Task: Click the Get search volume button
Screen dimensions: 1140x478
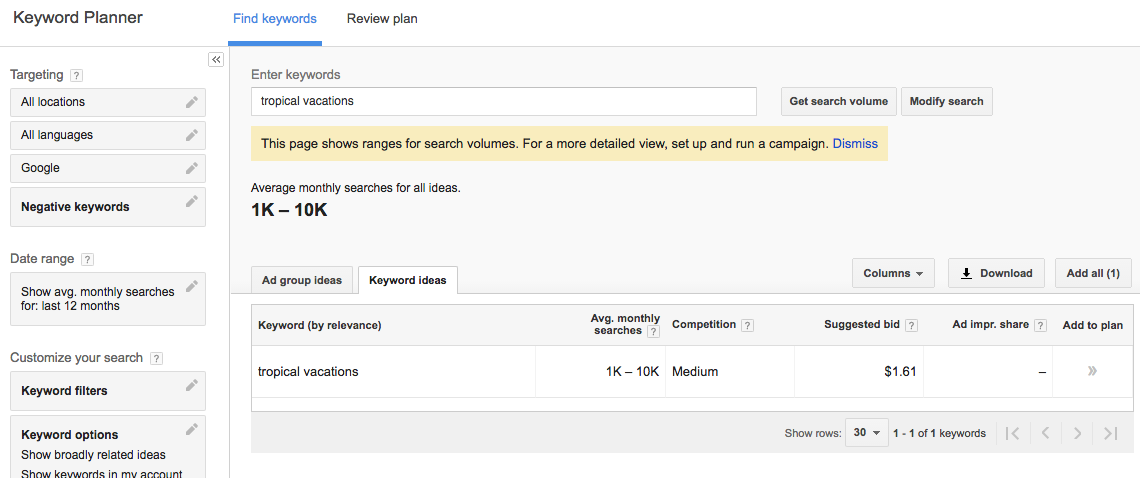Action: coord(838,101)
